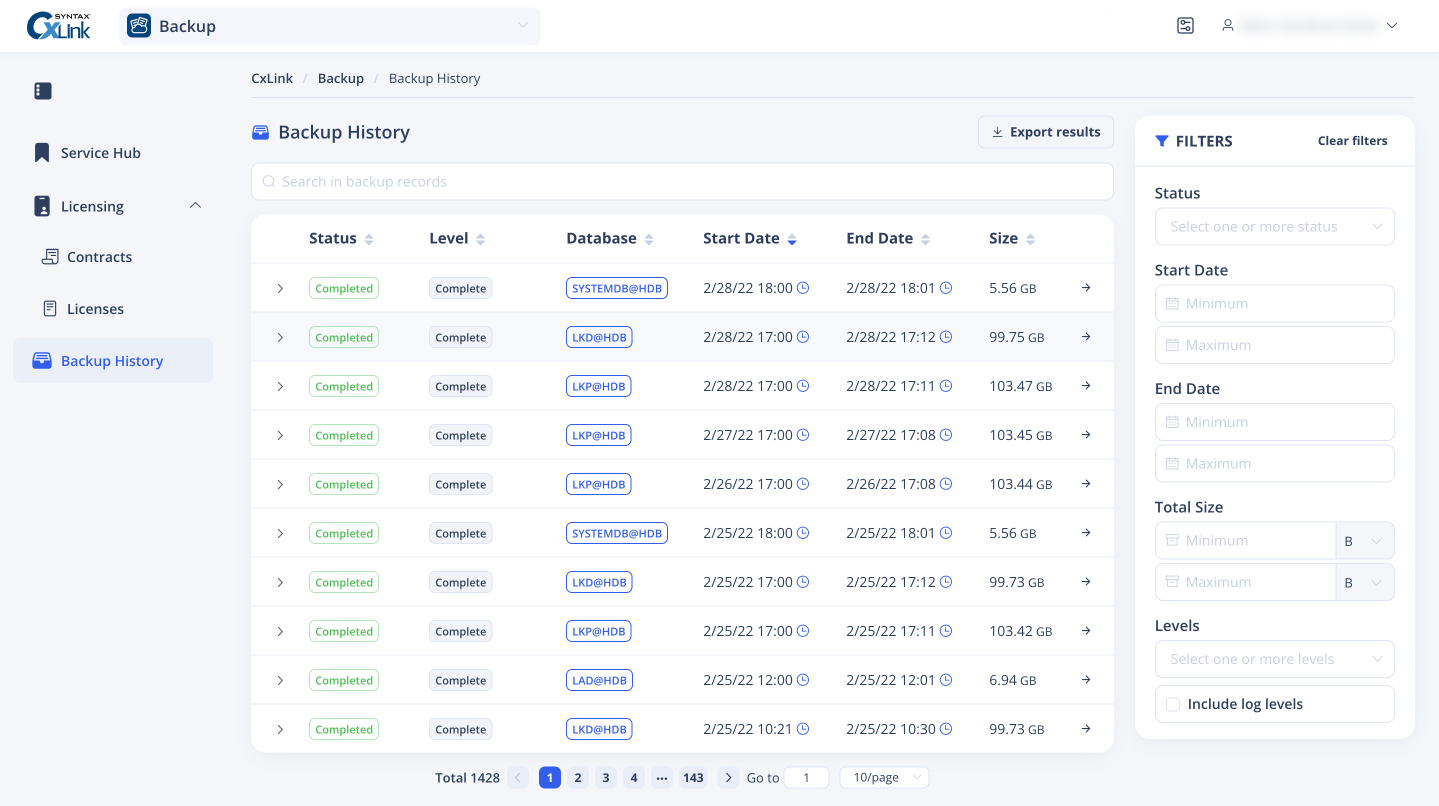Screen dimensions: 1439x806
Task: Open the 10/page page-size dropdown
Action: [884, 777]
